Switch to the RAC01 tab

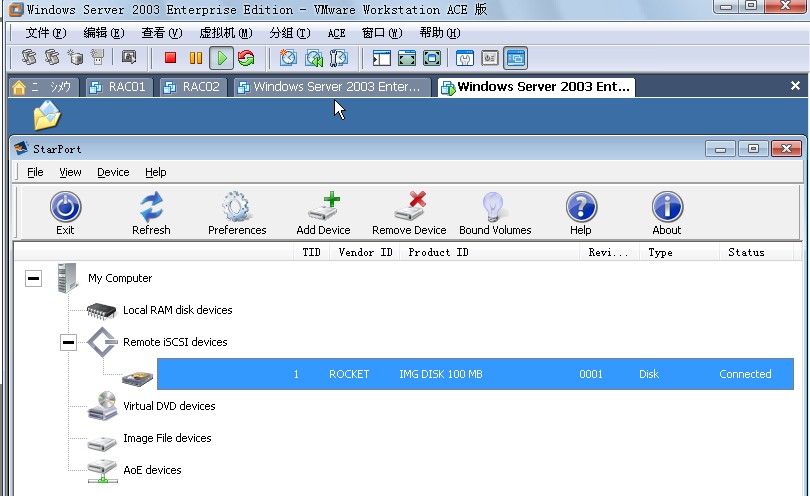[119, 87]
